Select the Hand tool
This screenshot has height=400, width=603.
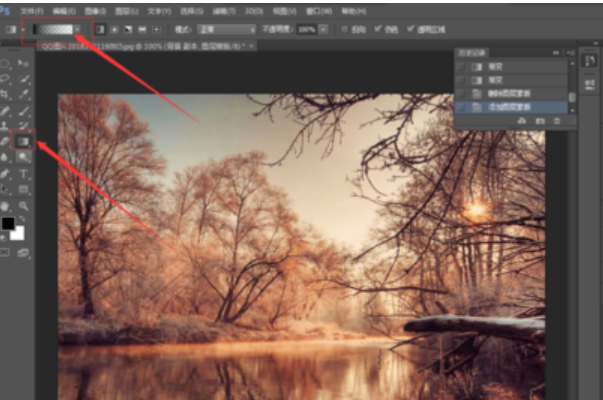(5, 206)
